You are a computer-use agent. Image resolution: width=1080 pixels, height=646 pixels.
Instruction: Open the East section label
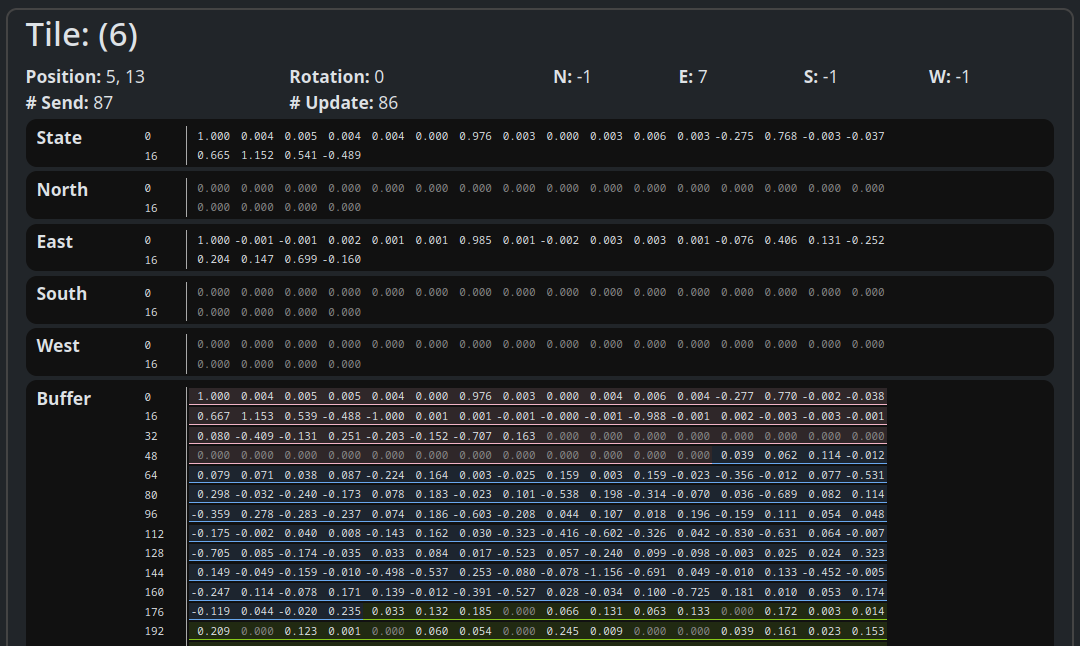coord(55,242)
